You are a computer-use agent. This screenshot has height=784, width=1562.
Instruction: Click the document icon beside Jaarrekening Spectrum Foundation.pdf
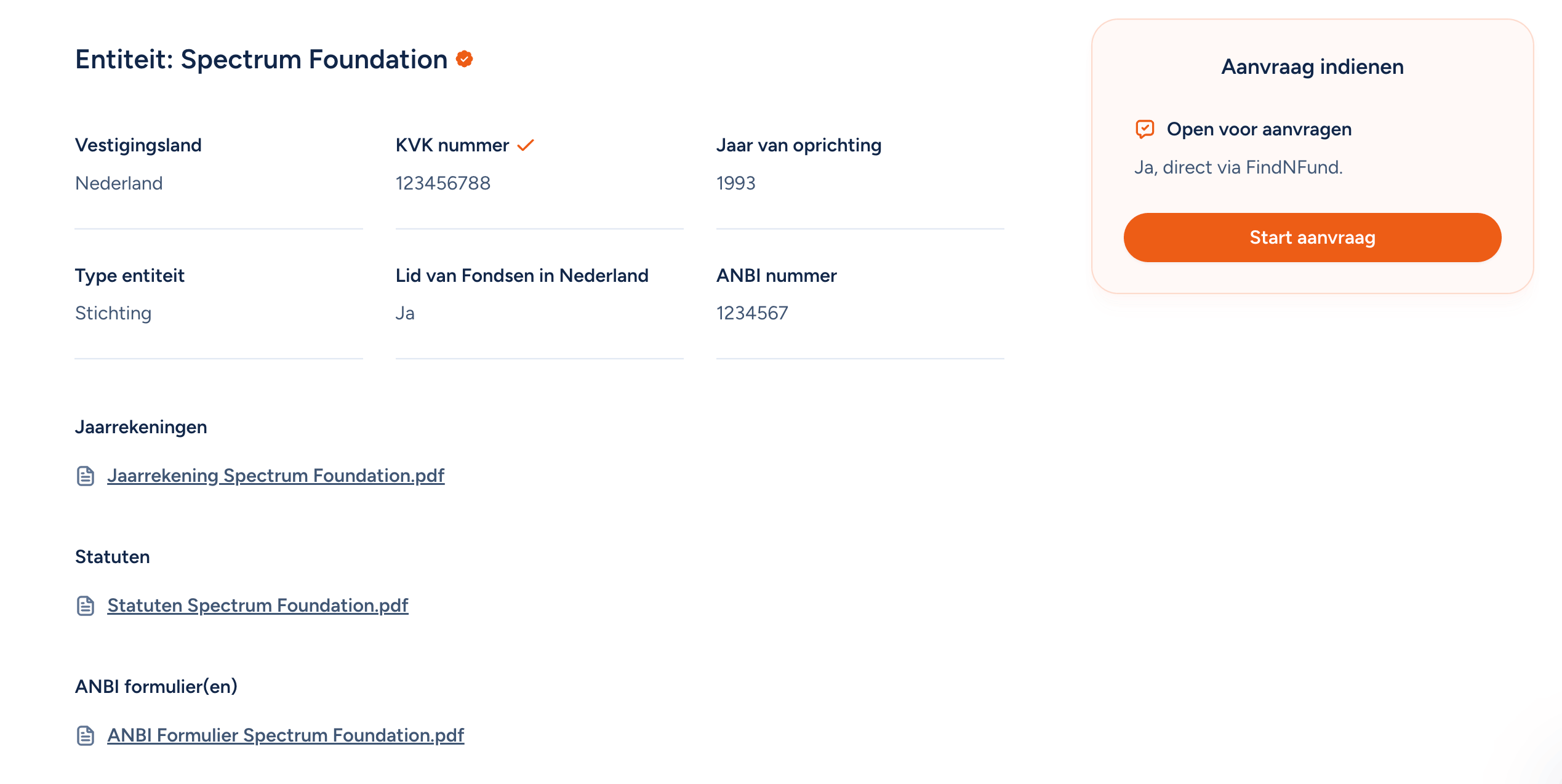click(x=84, y=475)
